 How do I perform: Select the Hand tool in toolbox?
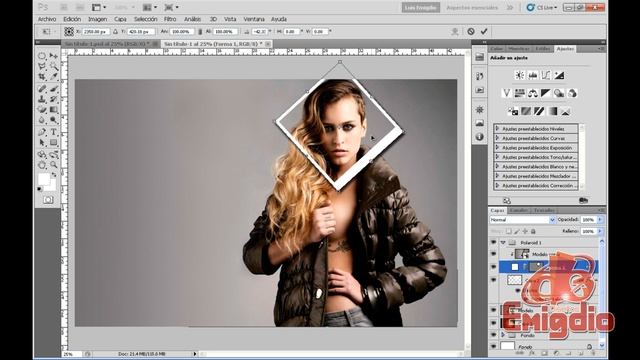point(42,165)
